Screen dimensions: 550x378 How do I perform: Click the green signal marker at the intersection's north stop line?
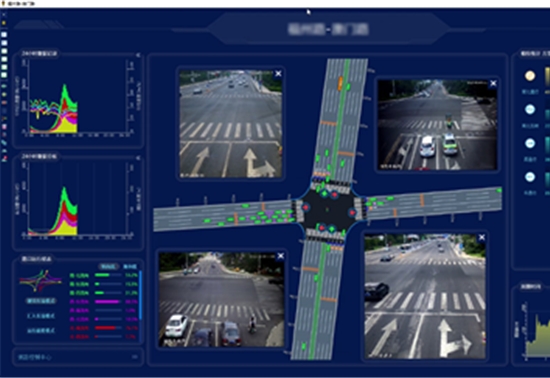click(x=325, y=193)
